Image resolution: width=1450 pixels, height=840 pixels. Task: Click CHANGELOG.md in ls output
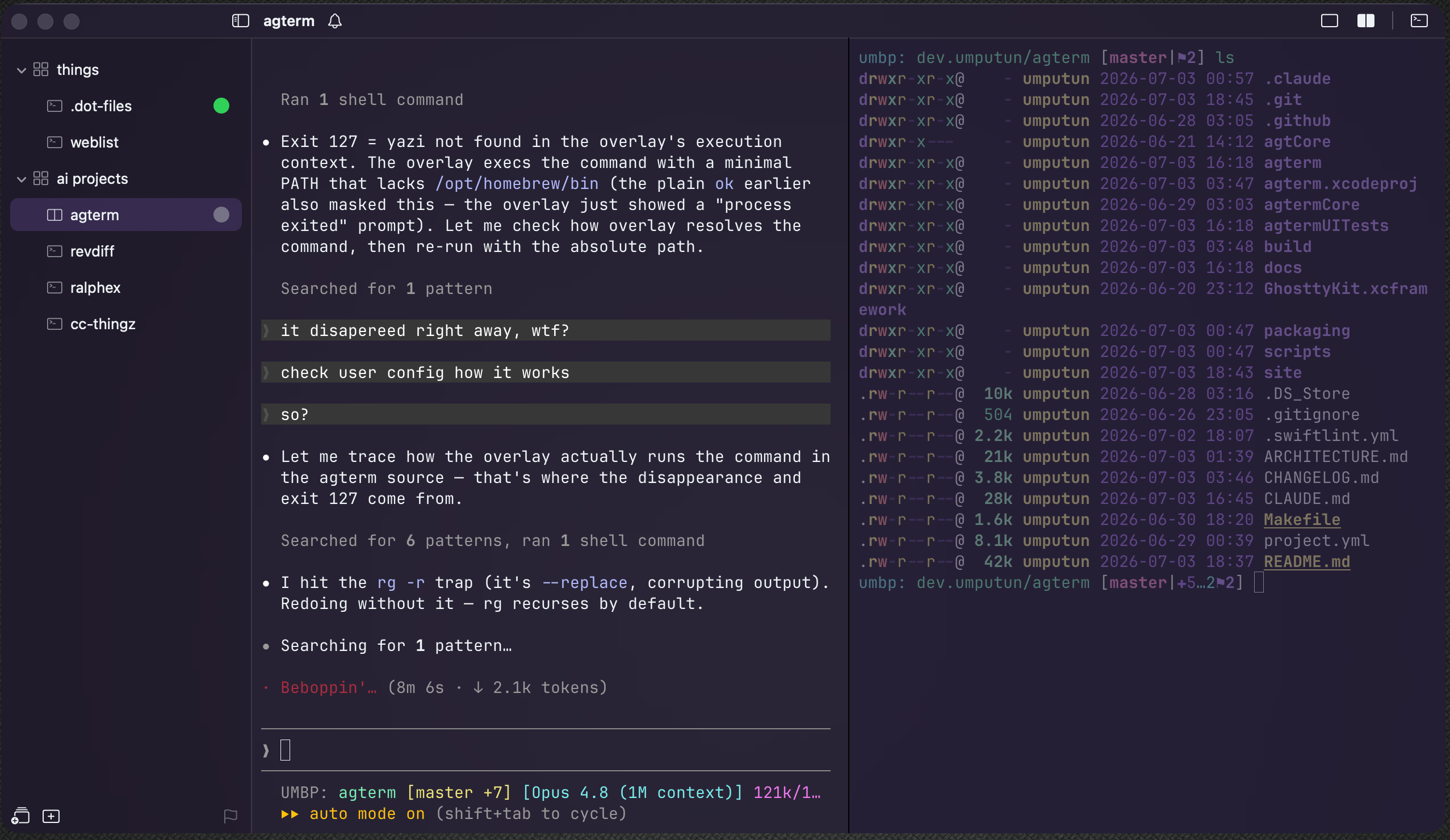coord(1321,477)
